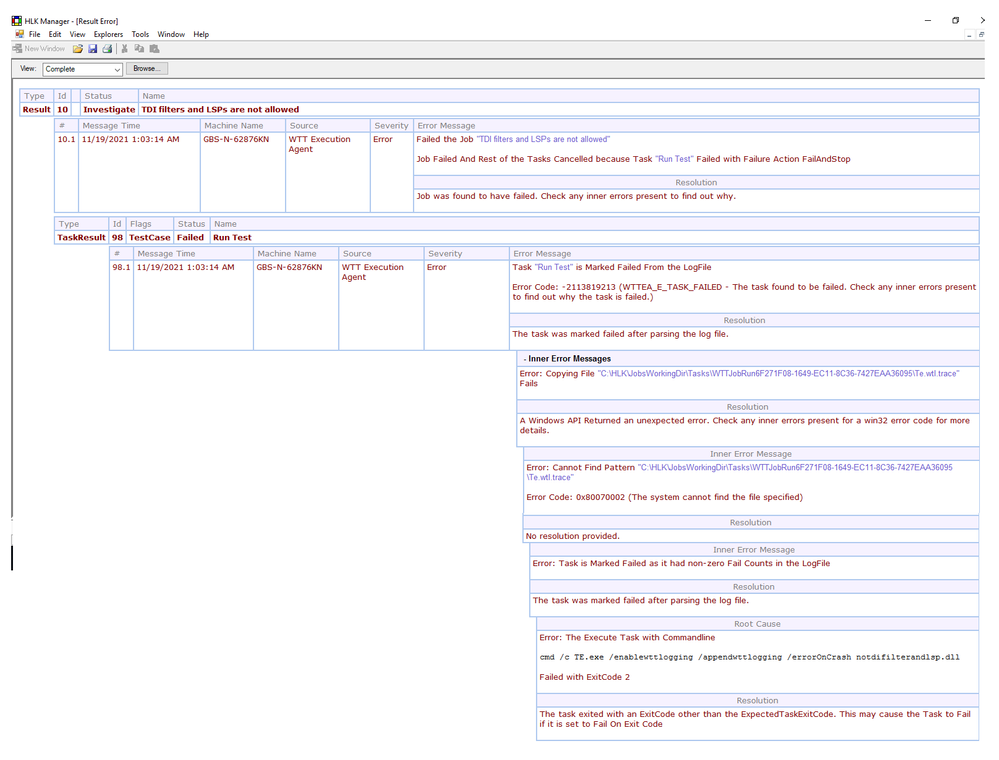Image resolution: width=999 pixels, height=760 pixels.
Task: Open a file with the folder icon
Action: click(78, 48)
